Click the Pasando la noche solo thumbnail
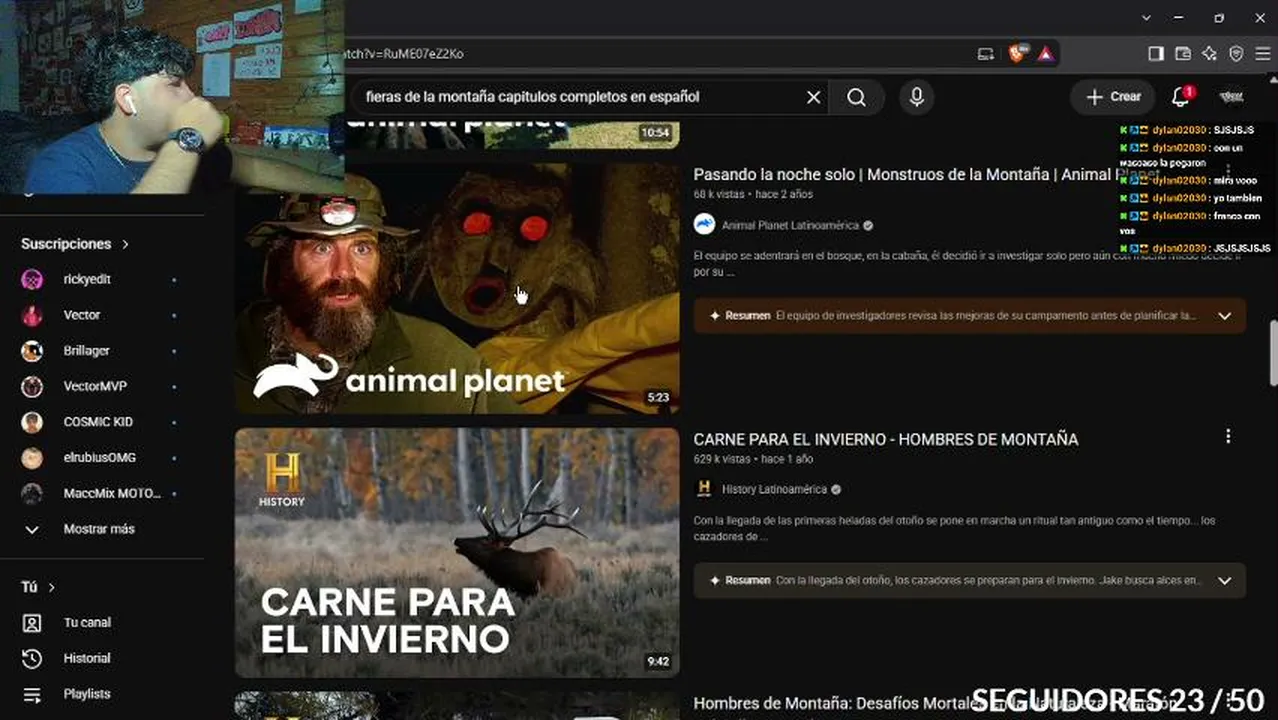Screen dimensions: 1278x720 pyautogui.click(x=457, y=289)
